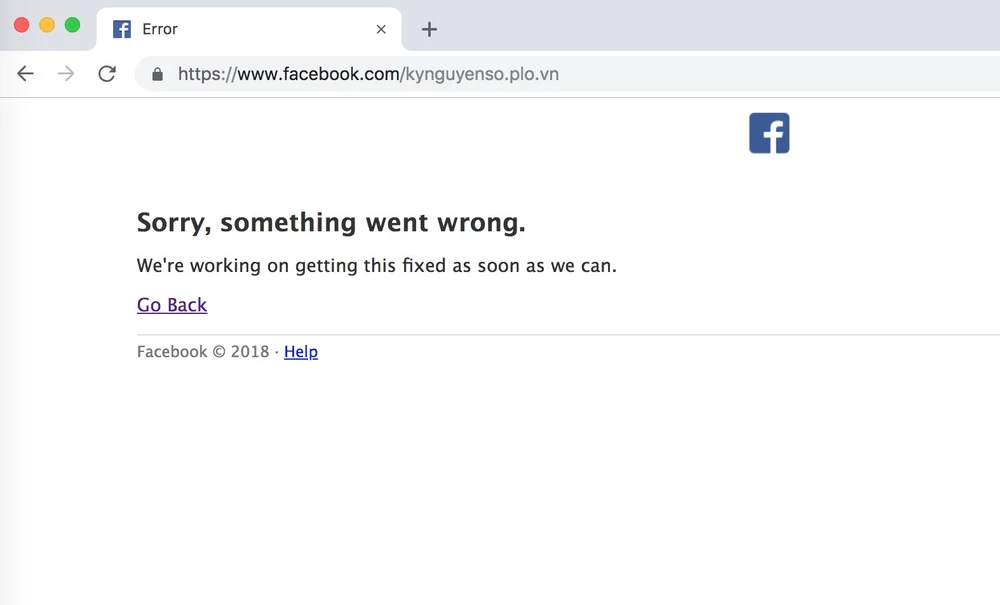This screenshot has height=605, width=1000.
Task: Click the "We're working on getting this fixed" text
Action: tap(376, 266)
